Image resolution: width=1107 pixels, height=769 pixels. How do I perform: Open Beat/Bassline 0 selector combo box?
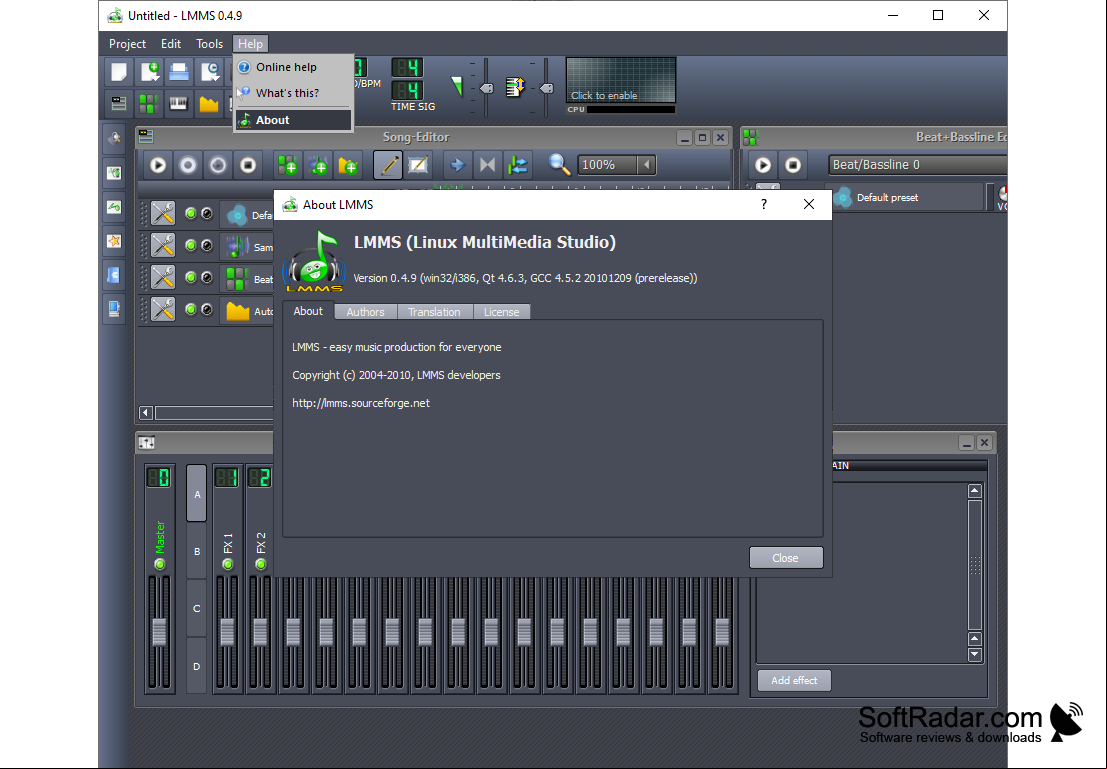tap(918, 165)
